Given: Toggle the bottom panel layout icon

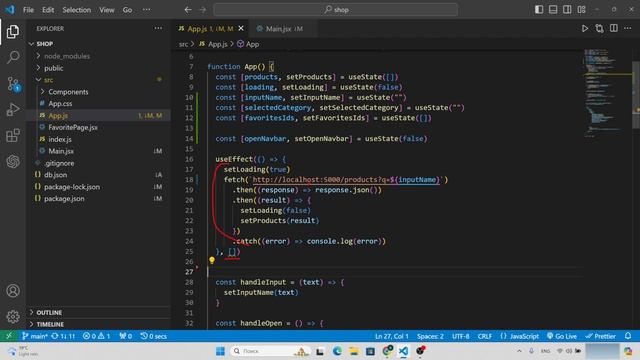Looking at the screenshot, I should [553, 9].
